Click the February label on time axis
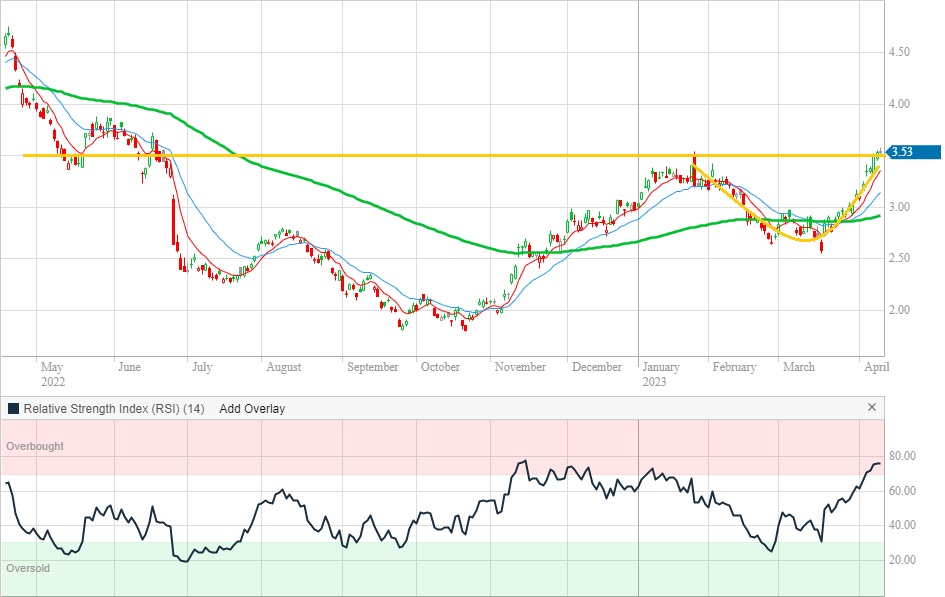The width and height of the screenshot is (945, 597). [x=734, y=367]
